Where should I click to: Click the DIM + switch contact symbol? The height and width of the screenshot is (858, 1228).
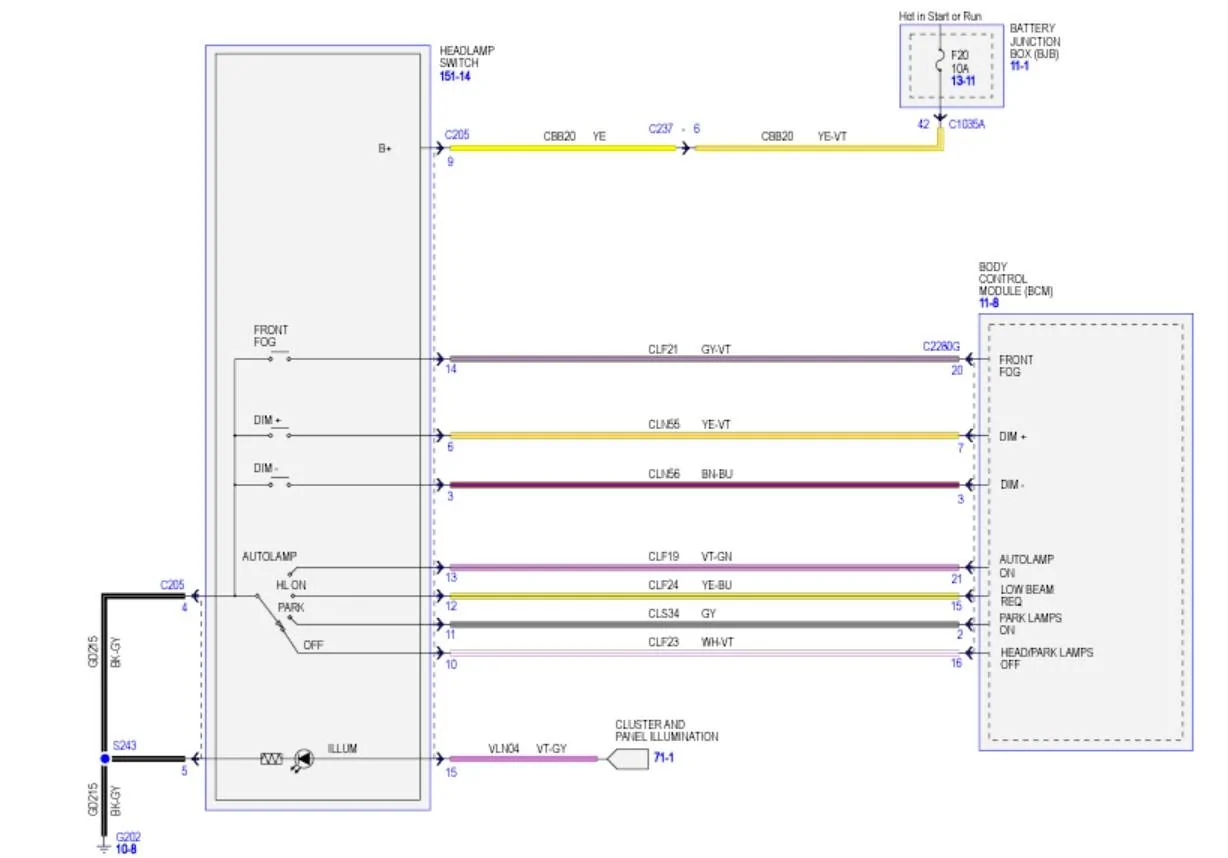tap(279, 435)
